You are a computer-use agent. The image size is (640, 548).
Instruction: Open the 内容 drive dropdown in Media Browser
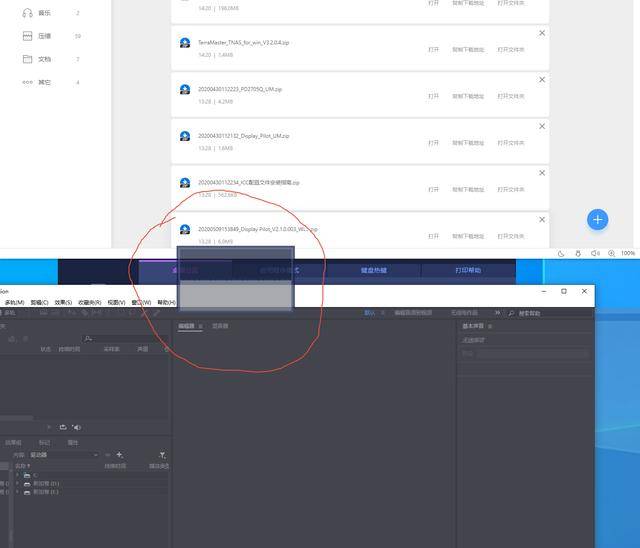(x=64, y=455)
